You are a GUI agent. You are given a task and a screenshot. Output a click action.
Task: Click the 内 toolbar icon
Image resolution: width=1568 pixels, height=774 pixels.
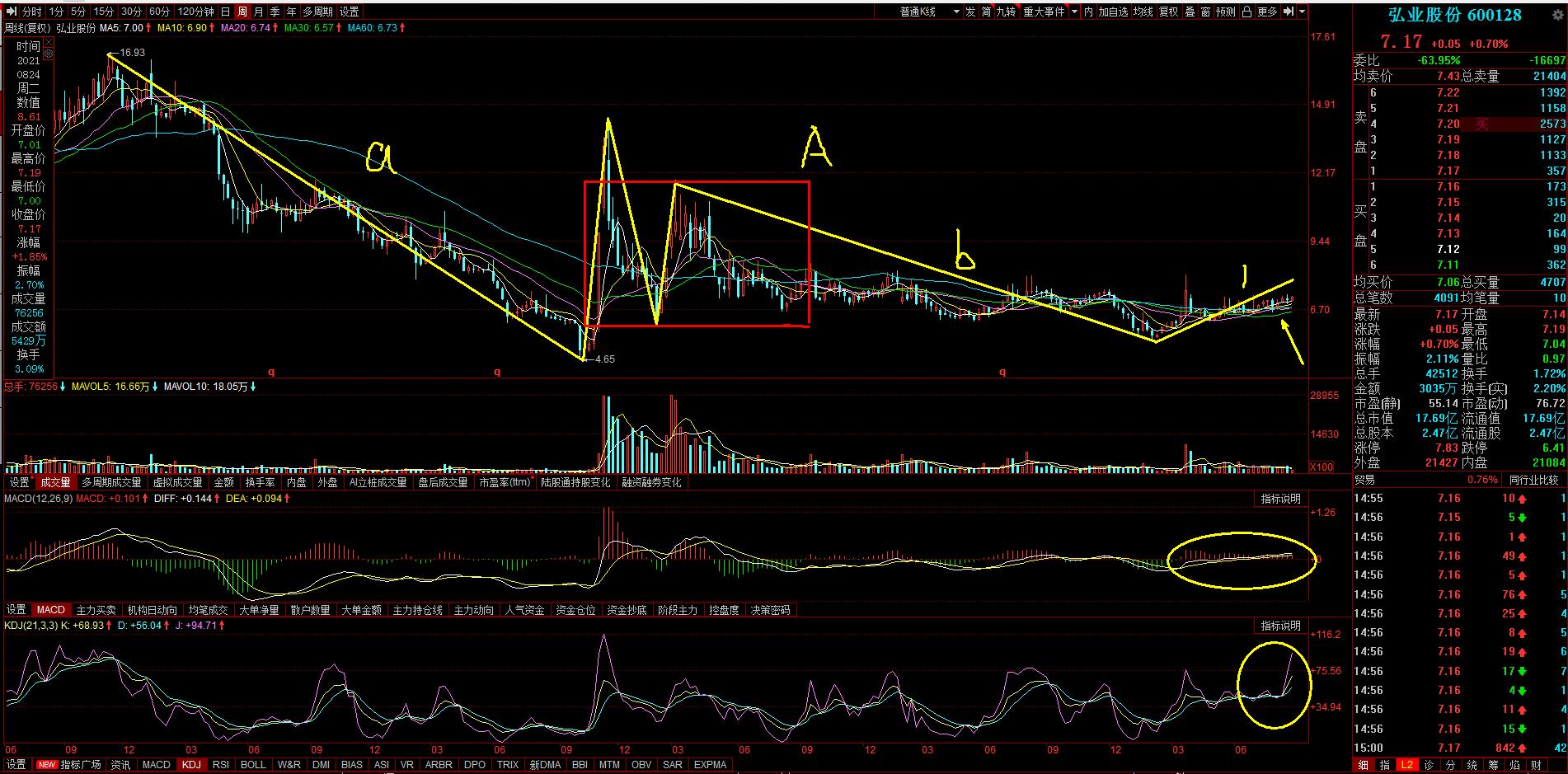click(1088, 12)
